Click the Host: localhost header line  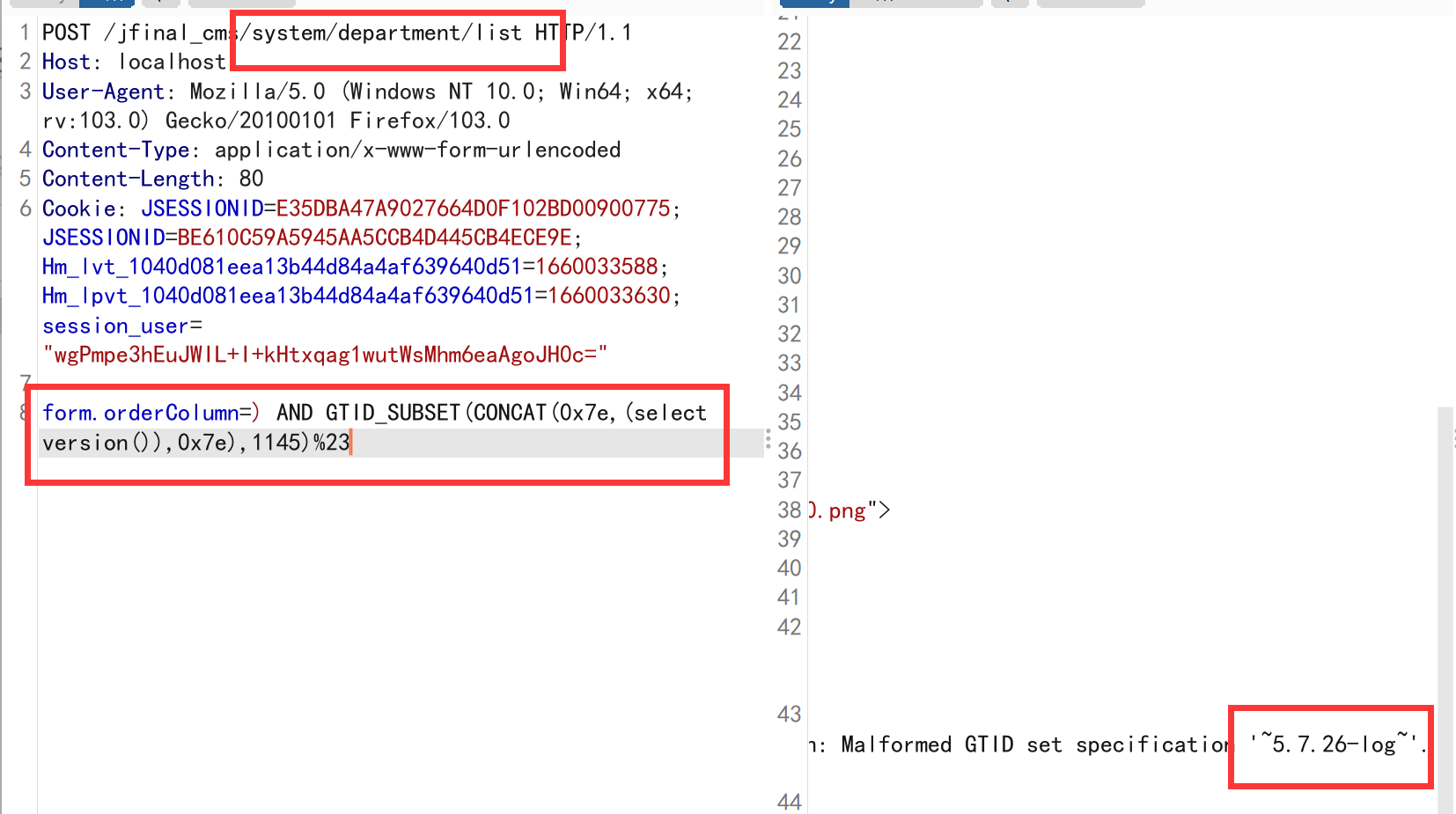(x=134, y=62)
